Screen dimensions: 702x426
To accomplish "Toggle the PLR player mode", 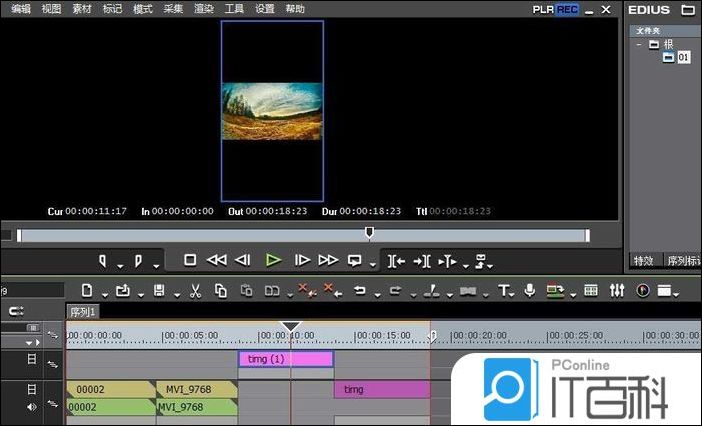I will (544, 9).
